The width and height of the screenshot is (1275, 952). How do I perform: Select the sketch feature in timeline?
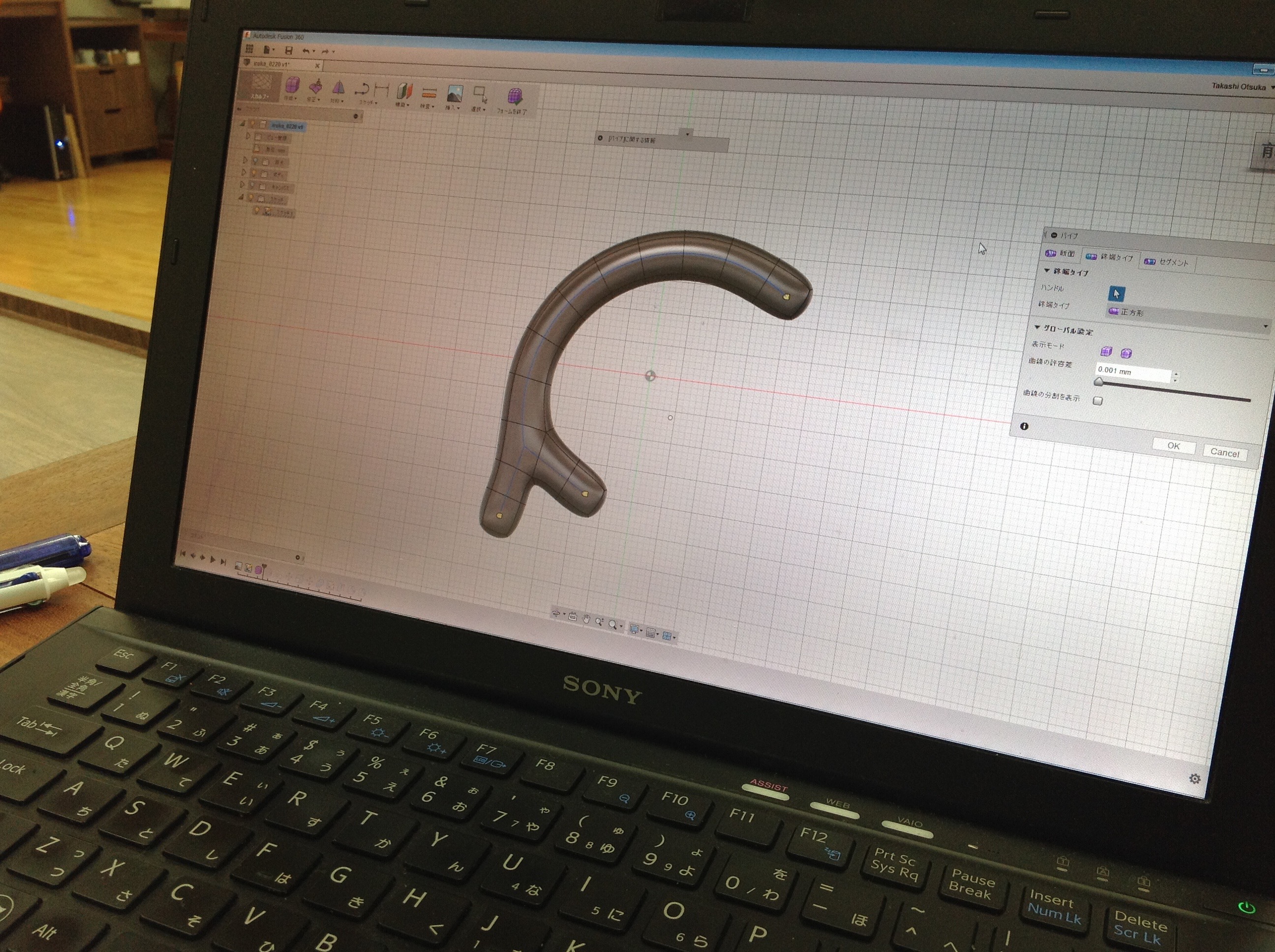[x=248, y=567]
